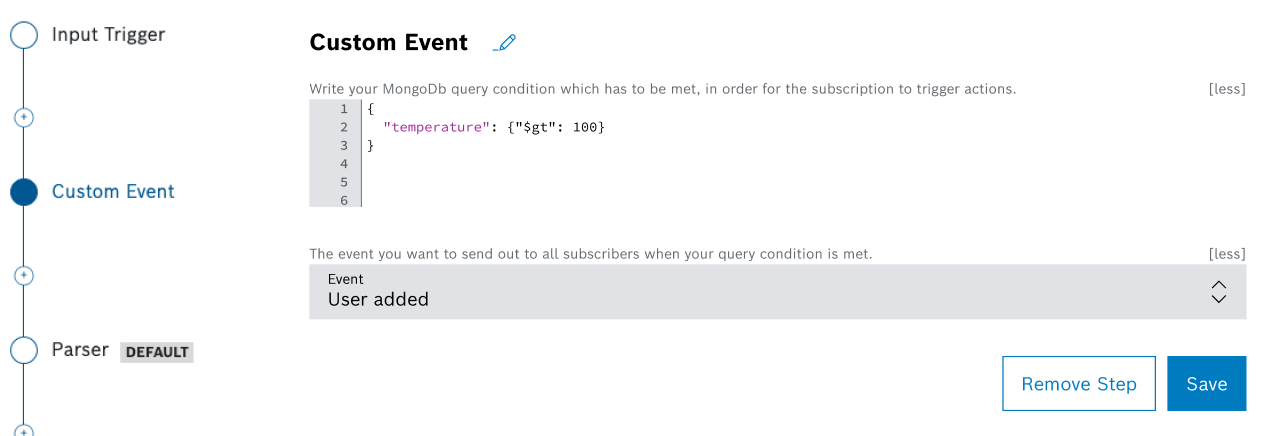Click the DEFAULT badge next to Parser
Image resolution: width=1276 pixels, height=436 pixels.
pos(157,352)
